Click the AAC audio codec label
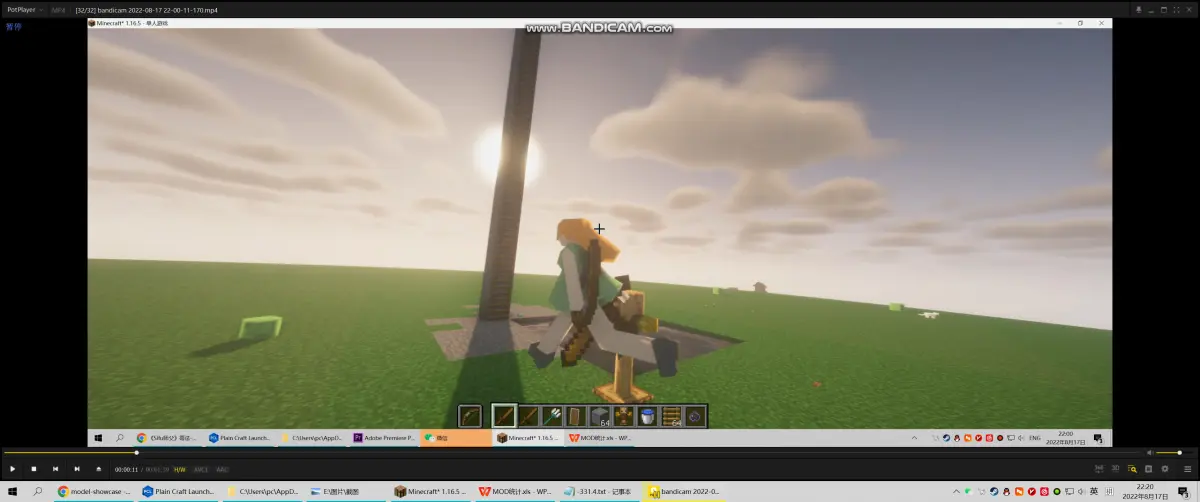 coord(222,469)
